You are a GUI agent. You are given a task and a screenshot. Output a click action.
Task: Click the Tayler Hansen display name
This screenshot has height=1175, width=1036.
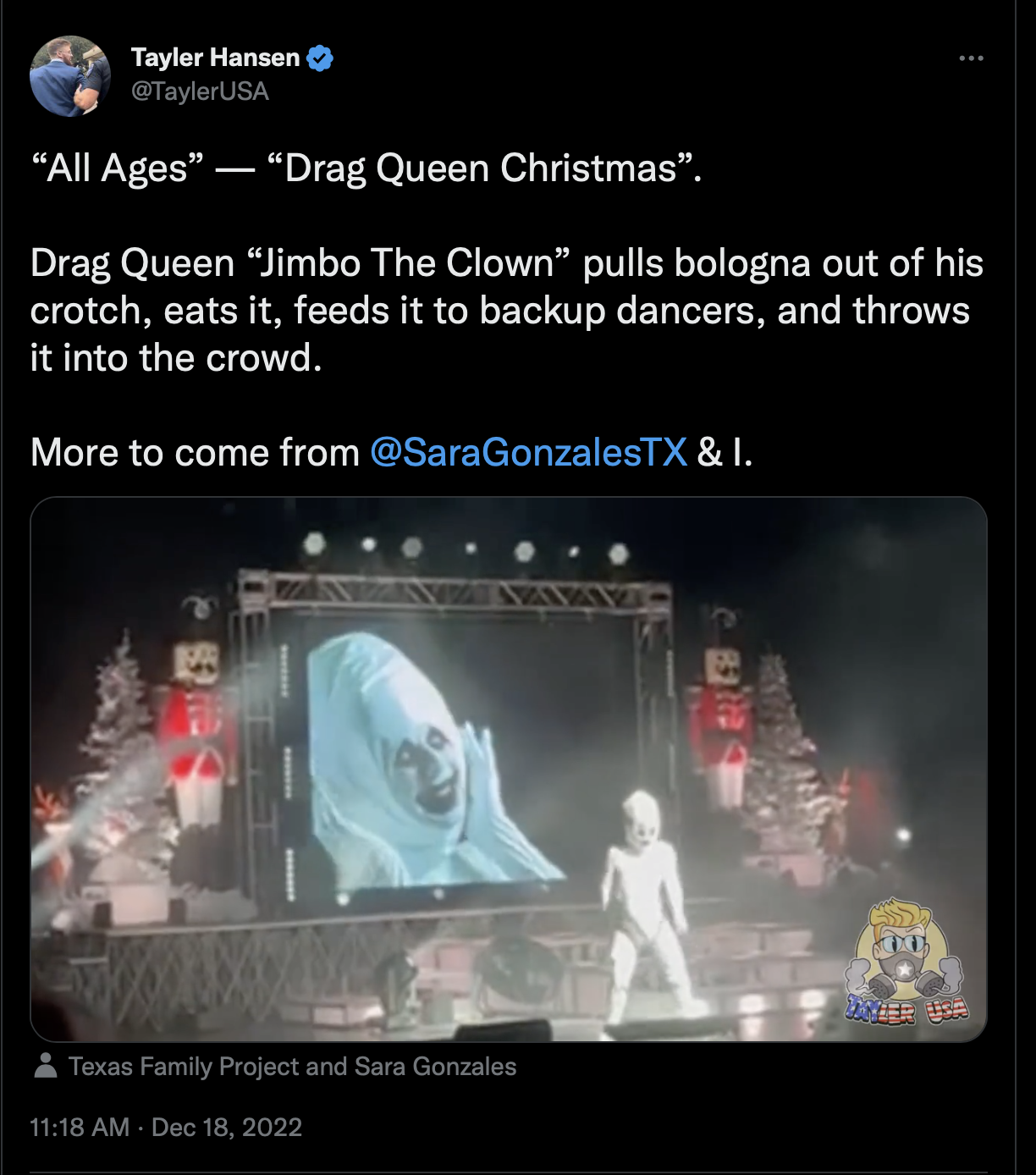point(215,58)
